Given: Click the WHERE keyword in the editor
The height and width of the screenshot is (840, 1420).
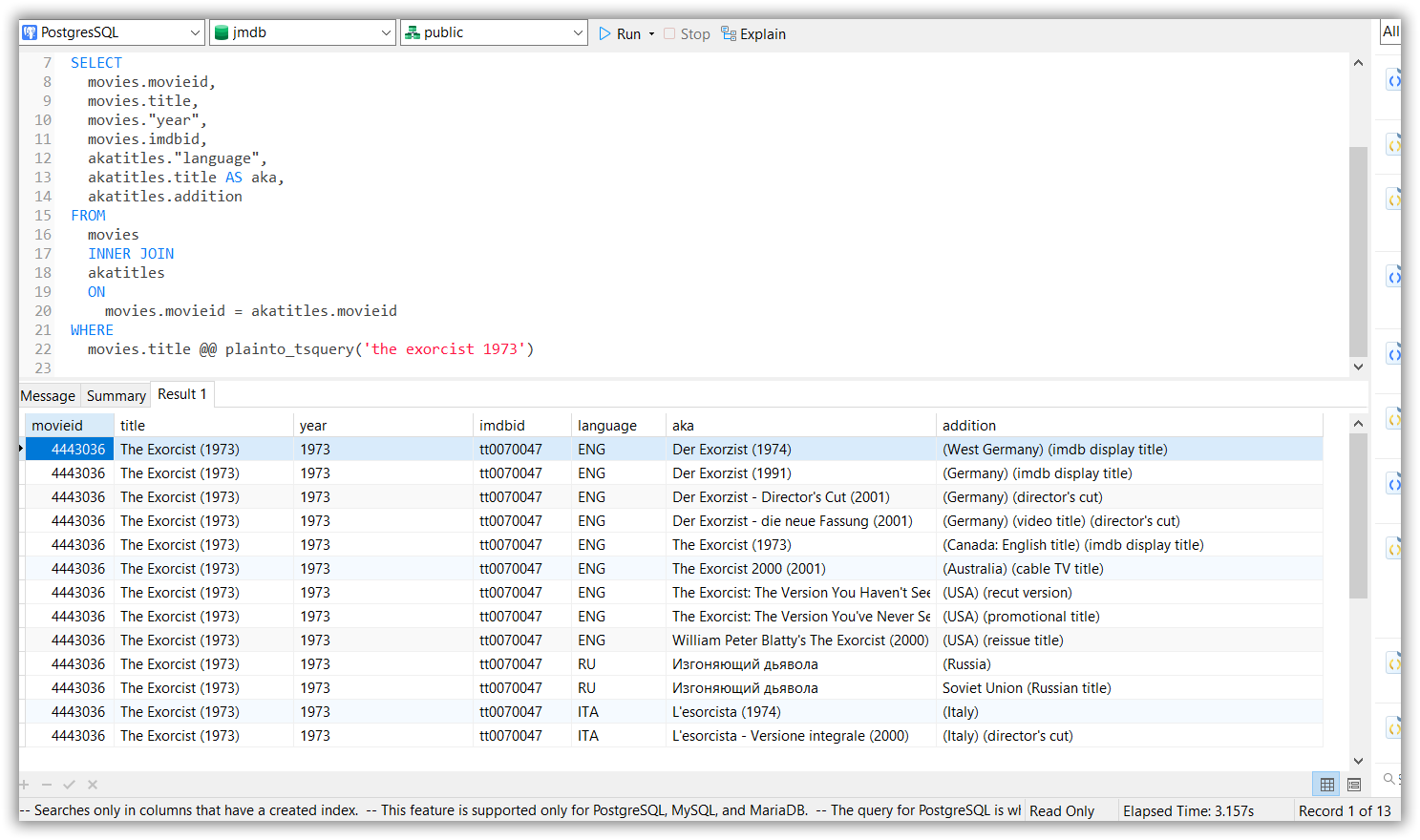Looking at the screenshot, I should (x=92, y=330).
